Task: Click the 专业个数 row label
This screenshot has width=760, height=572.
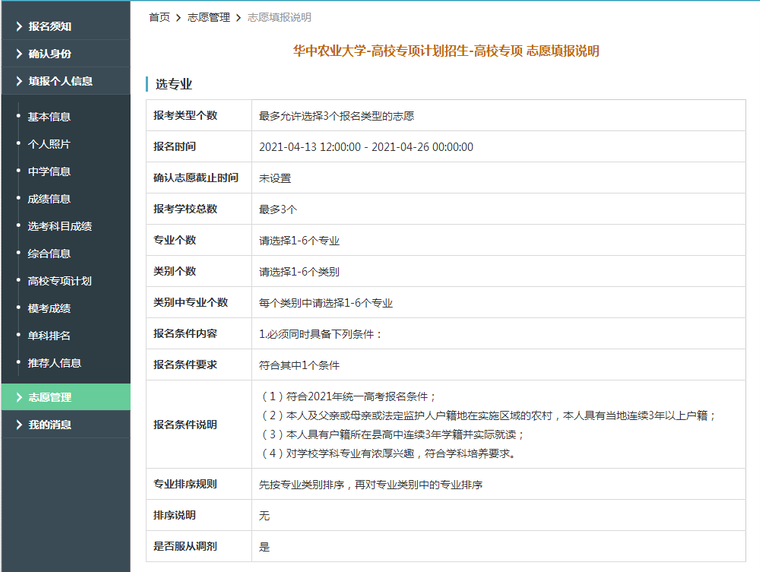Action: click(174, 240)
